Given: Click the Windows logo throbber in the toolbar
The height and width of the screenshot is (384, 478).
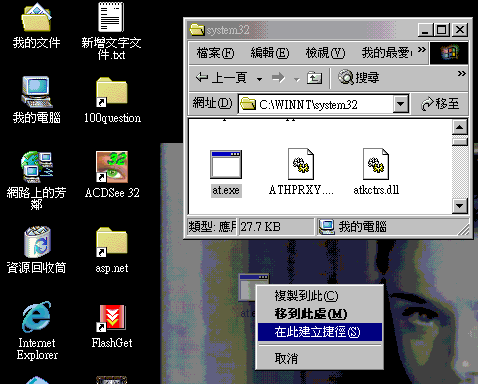Looking at the screenshot, I should point(449,53).
